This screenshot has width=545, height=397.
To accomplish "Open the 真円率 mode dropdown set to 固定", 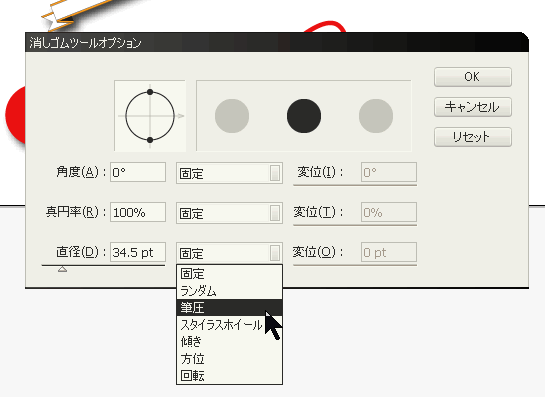I will pyautogui.click(x=229, y=213).
